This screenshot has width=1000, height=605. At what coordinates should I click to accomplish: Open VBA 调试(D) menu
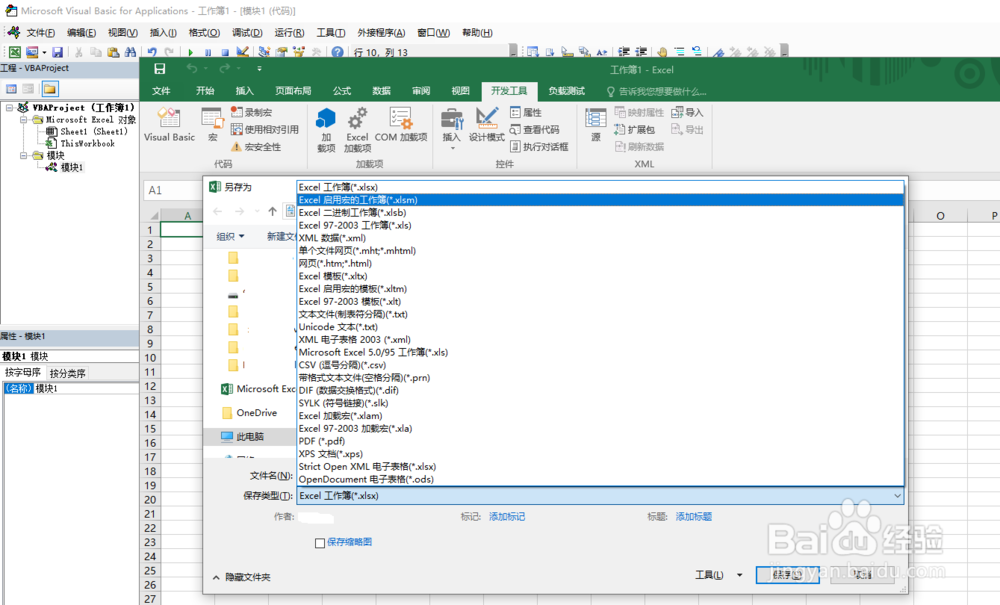[x=247, y=33]
